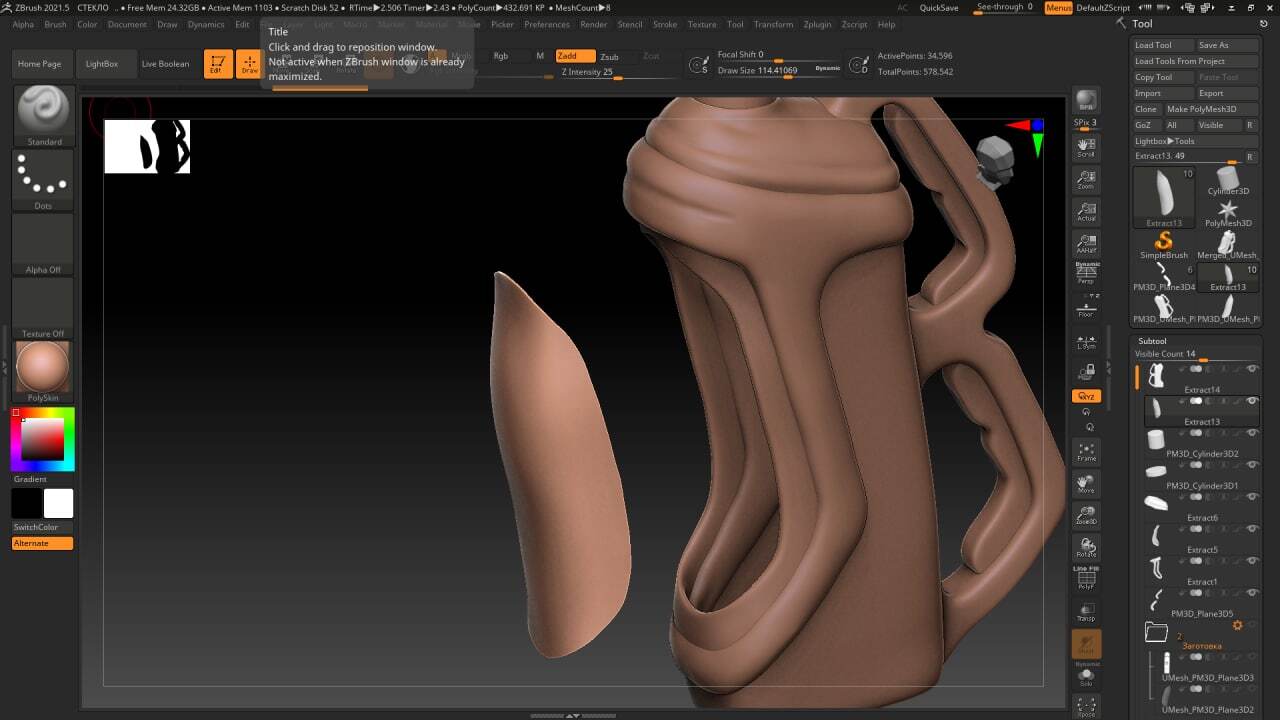Image resolution: width=1280 pixels, height=720 pixels.
Task: Open the PolySkin material selector
Action: click(43, 372)
